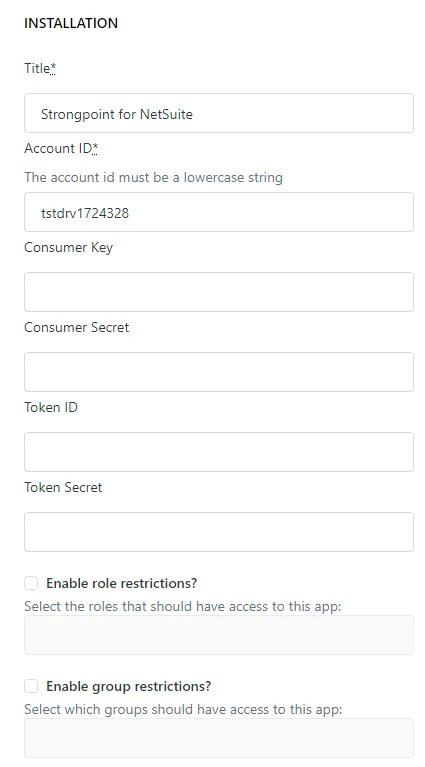Image resolution: width=425 pixels, height=767 pixels.
Task: Focus the Token Secret input box
Action: (219, 532)
